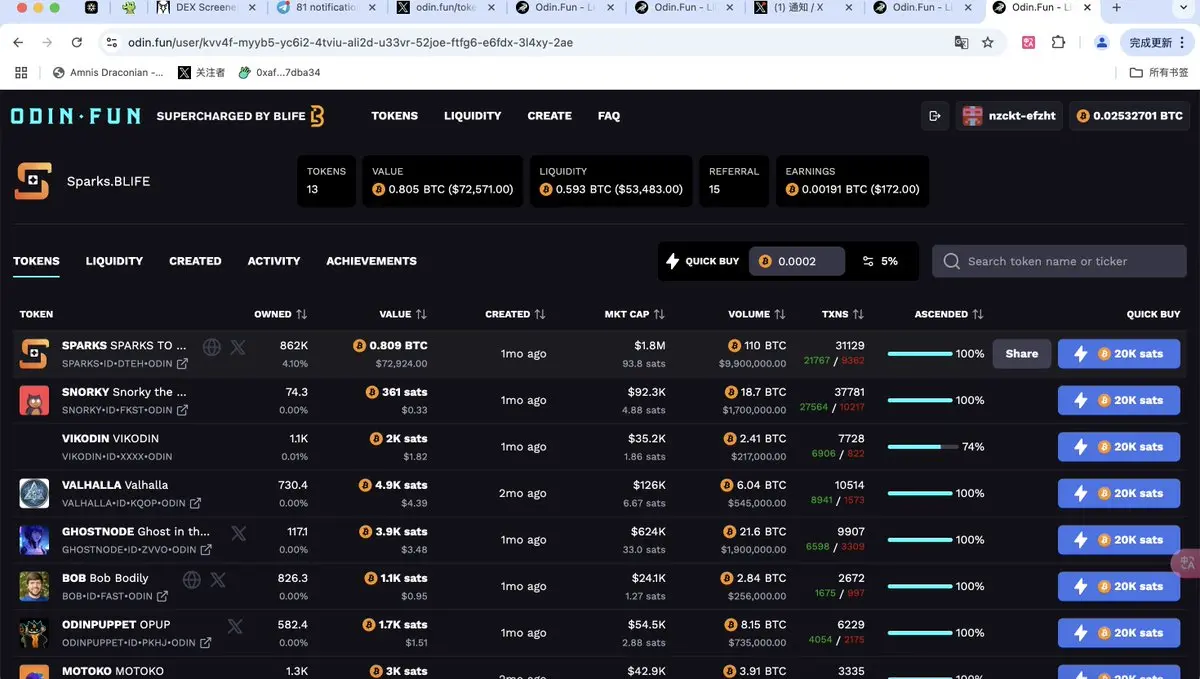Screen dimensions: 1200x679
Task: Click the logout icon next to username
Action: click(x=935, y=116)
